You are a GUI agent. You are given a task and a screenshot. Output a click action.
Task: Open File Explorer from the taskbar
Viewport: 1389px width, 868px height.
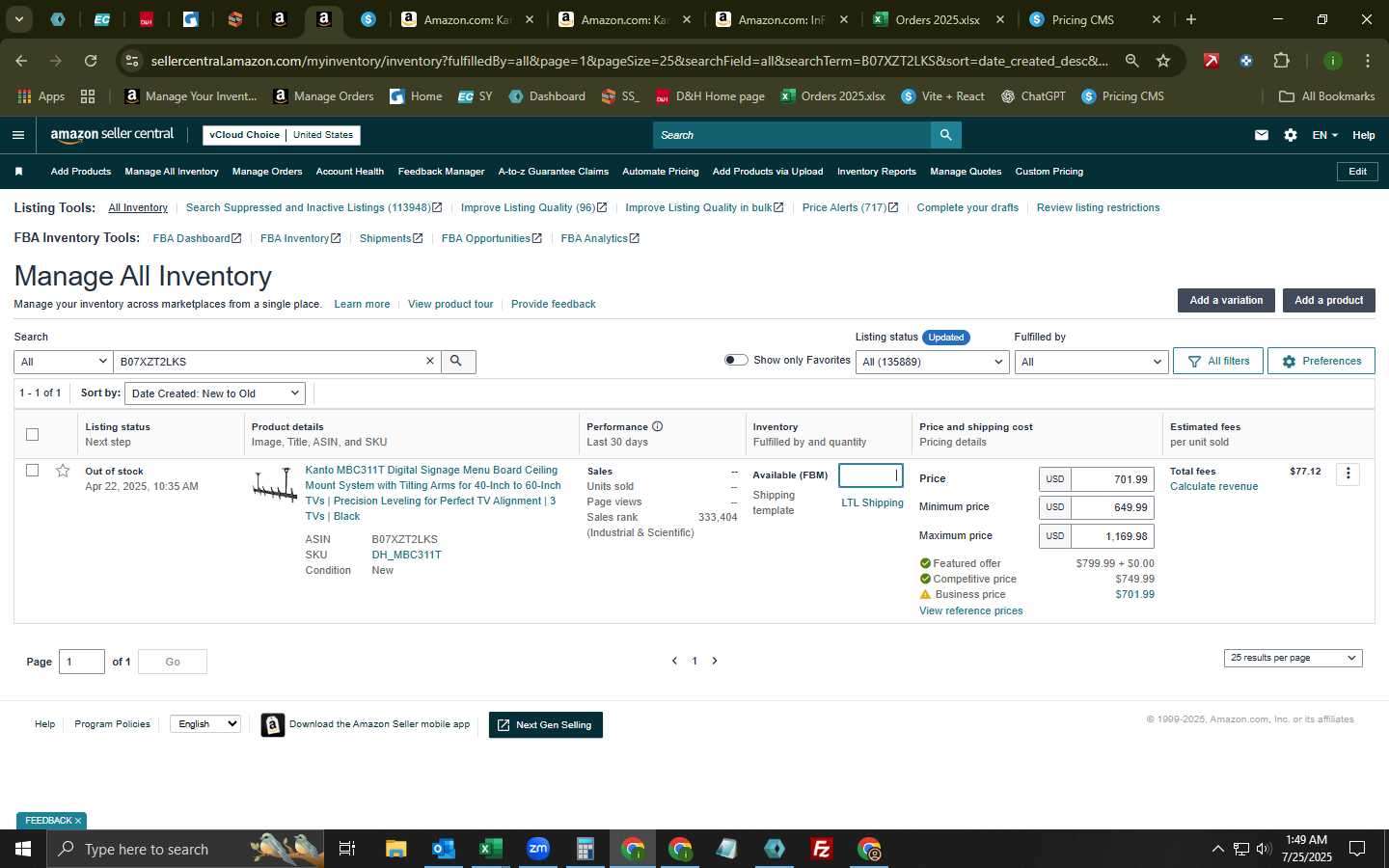395,849
